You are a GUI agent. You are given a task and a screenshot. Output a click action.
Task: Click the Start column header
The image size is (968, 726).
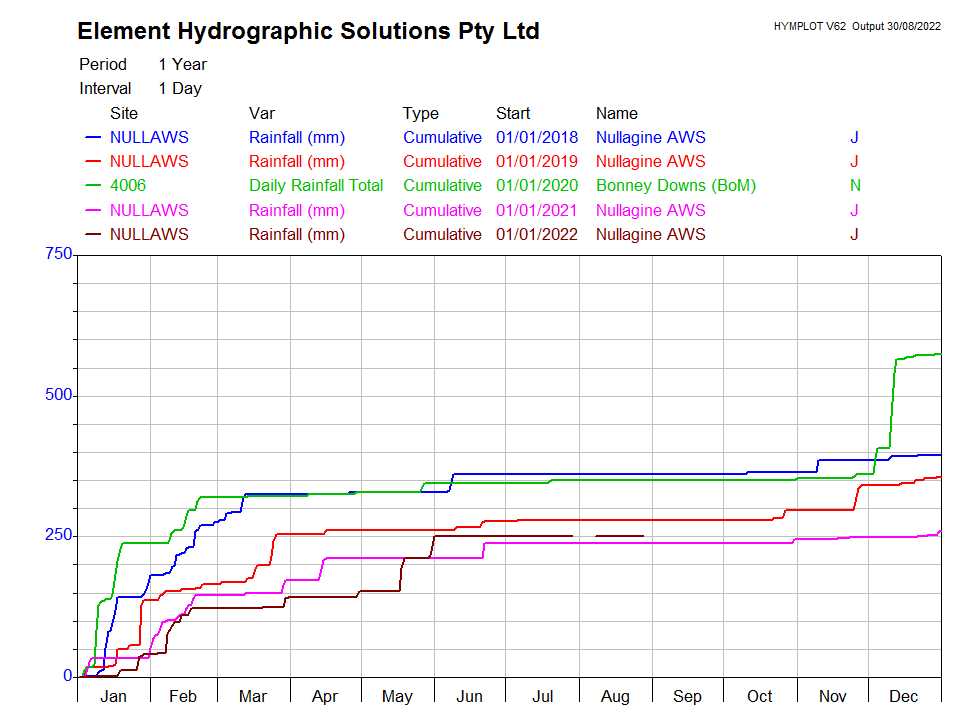pos(513,114)
